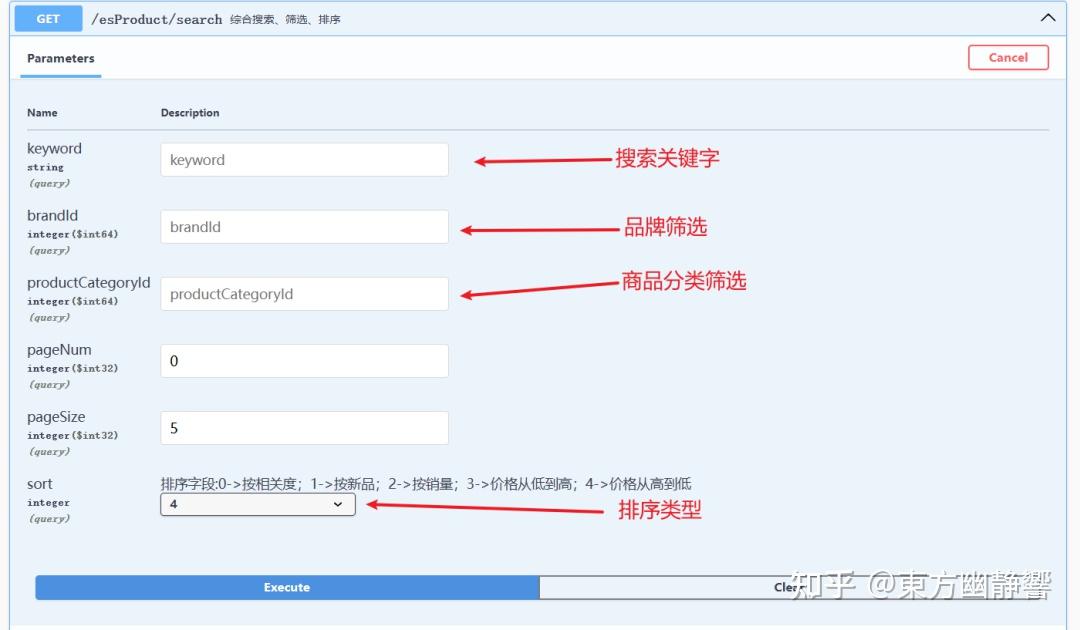Collapse the endpoint using the chevron arrow
Image resolution: width=1080 pixels, height=630 pixels.
(1047, 17)
